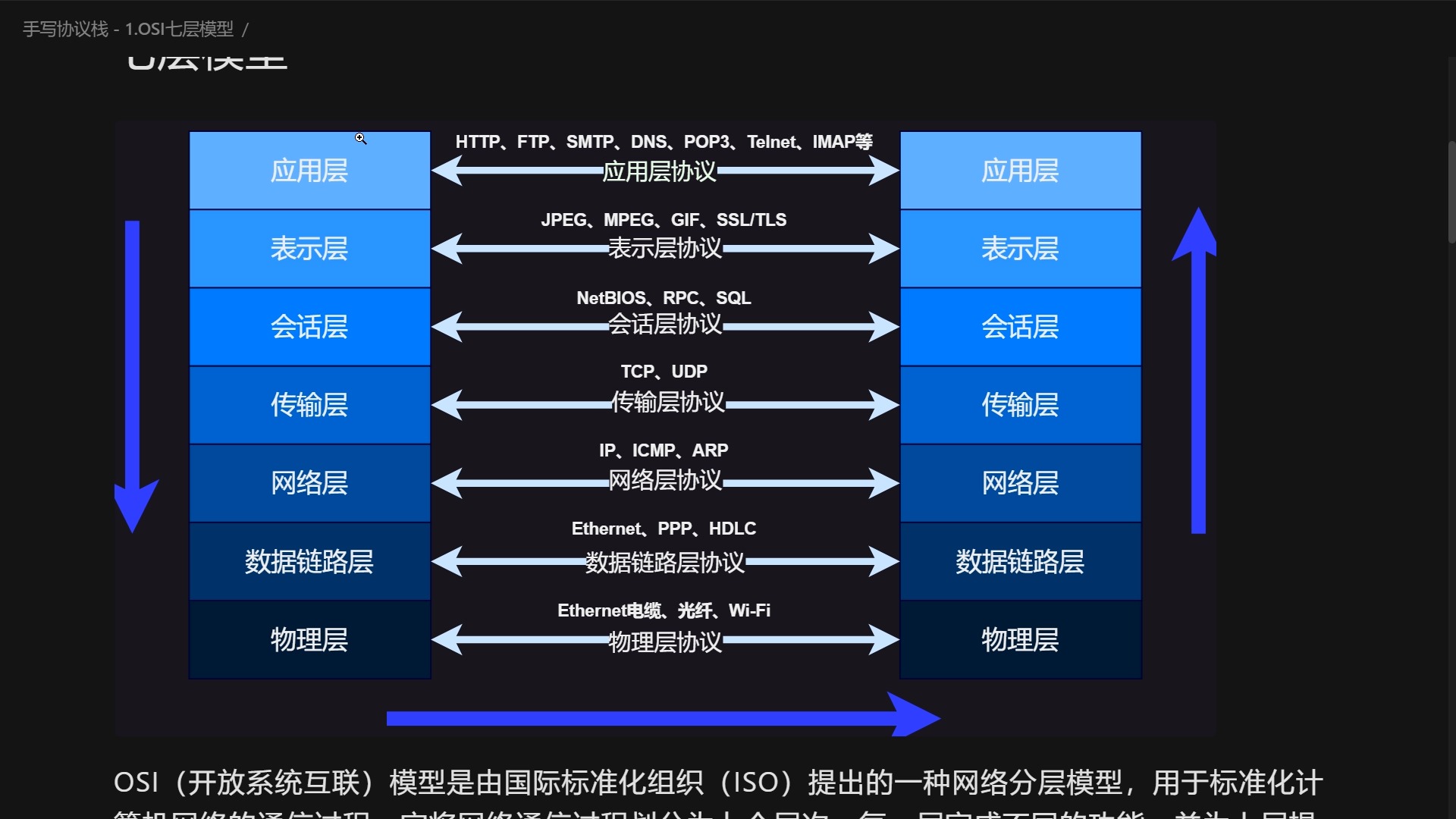Click 网络层协议 bidirectional arrow

coord(663,481)
